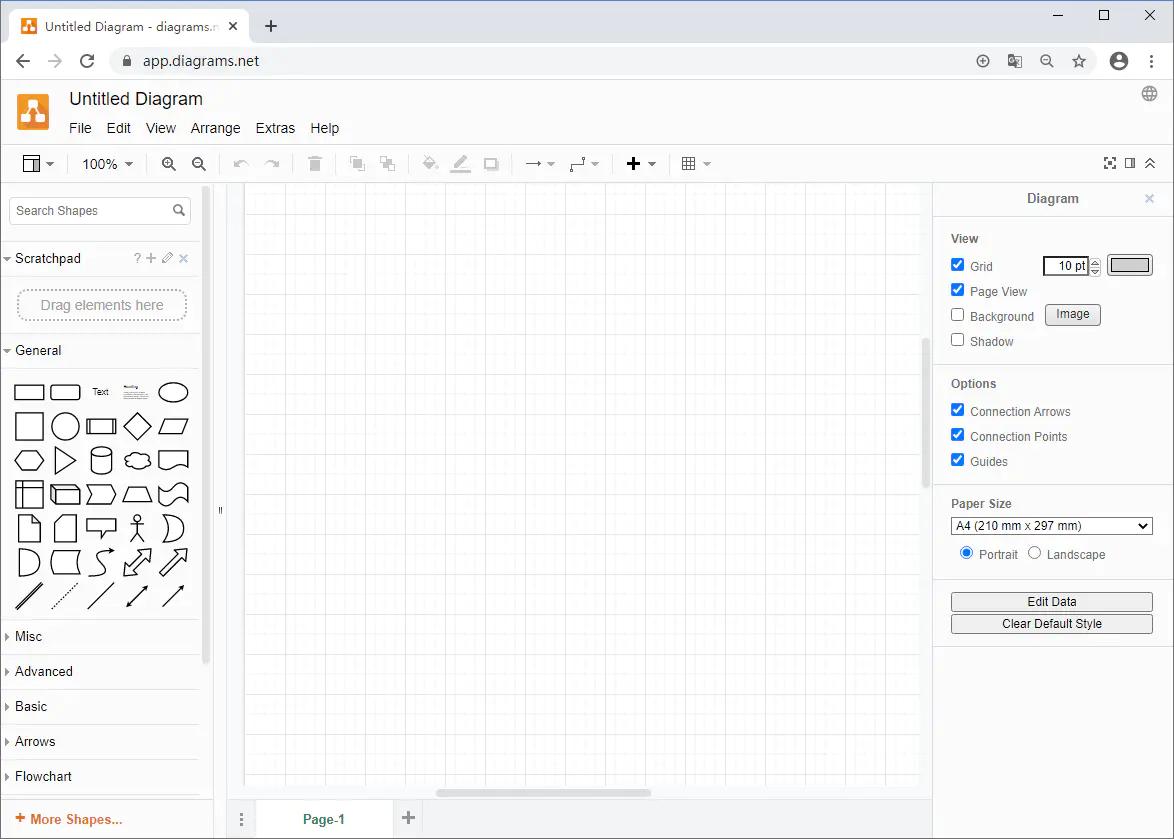Click the Edit Data button

coord(1051,602)
